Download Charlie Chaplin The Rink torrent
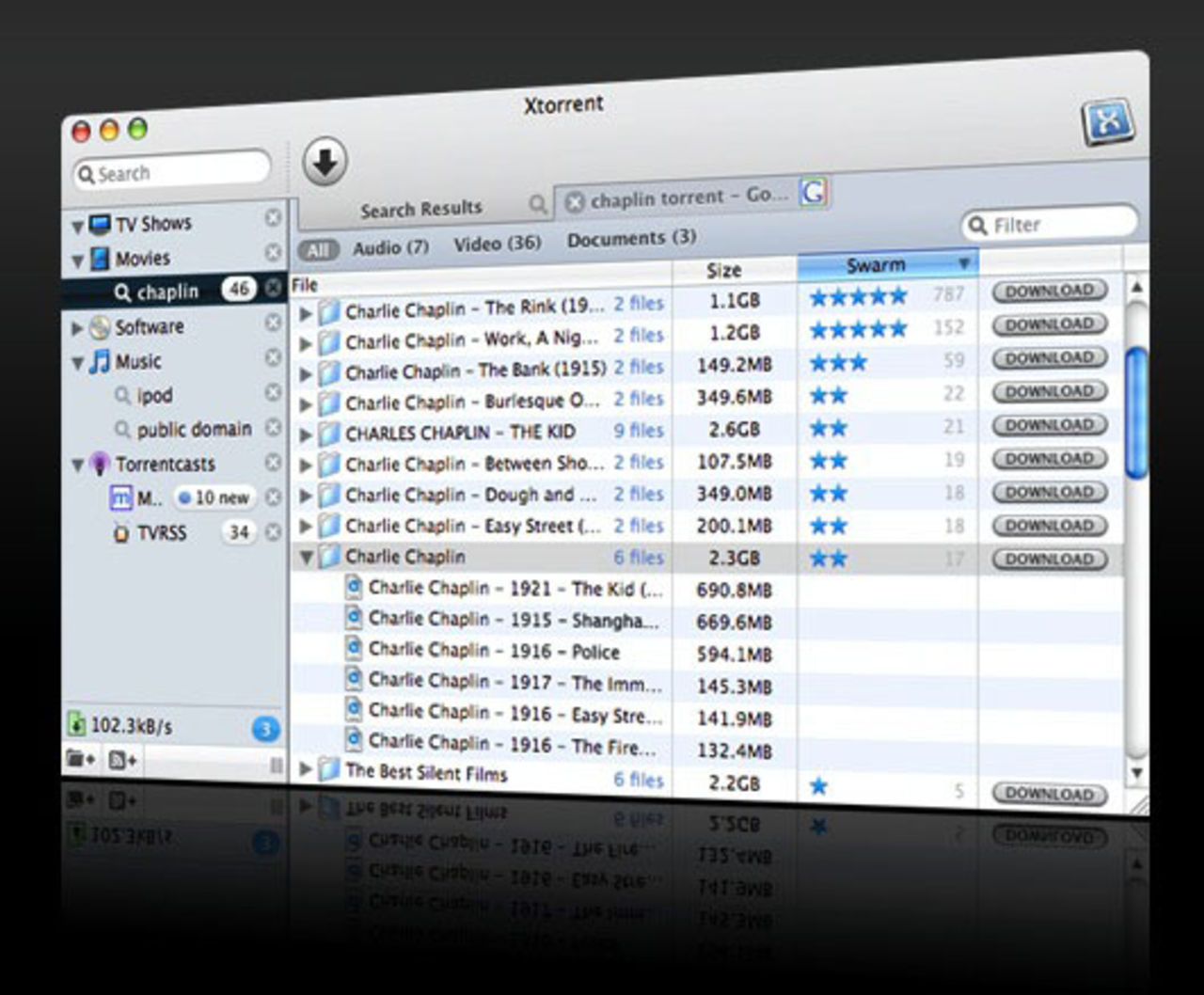 point(1049,292)
